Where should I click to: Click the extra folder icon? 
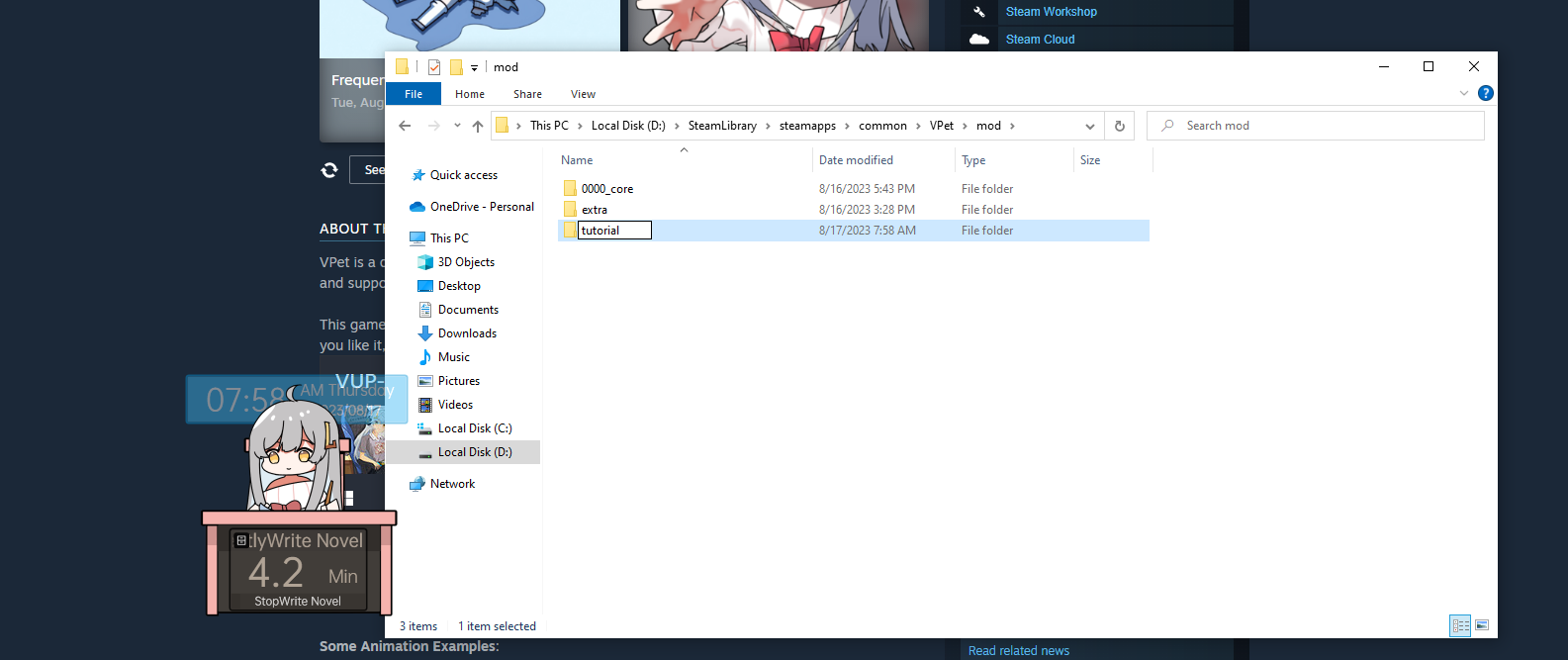point(570,209)
